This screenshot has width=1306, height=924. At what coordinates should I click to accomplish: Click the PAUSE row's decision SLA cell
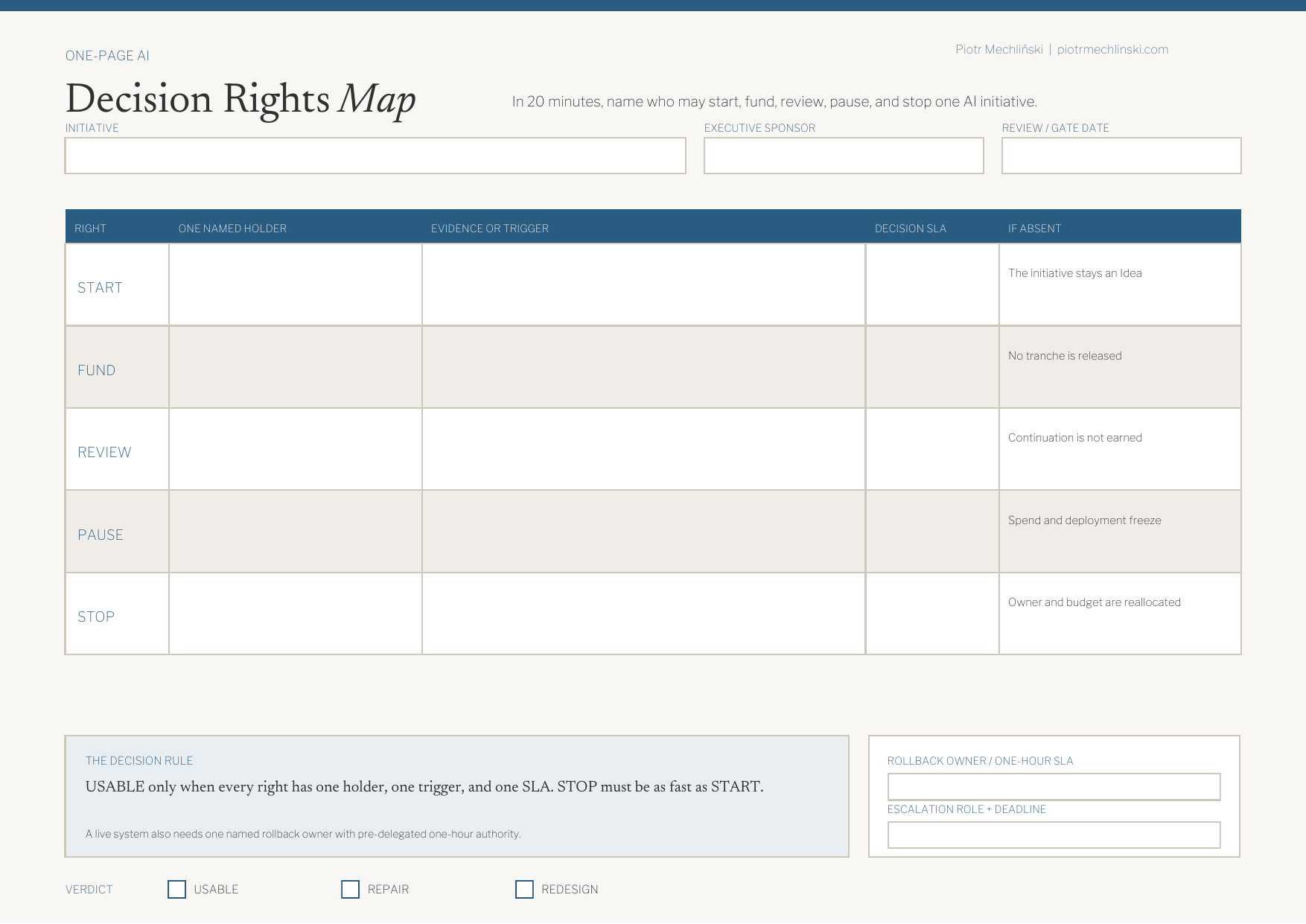coord(932,532)
